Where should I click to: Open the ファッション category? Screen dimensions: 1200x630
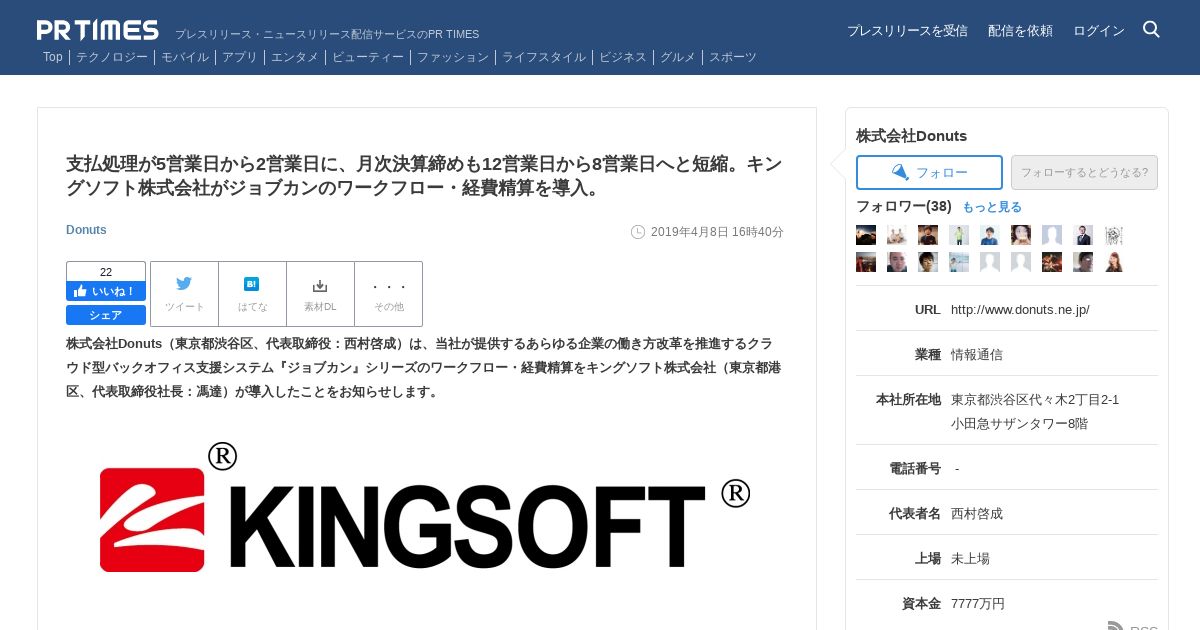(x=453, y=57)
